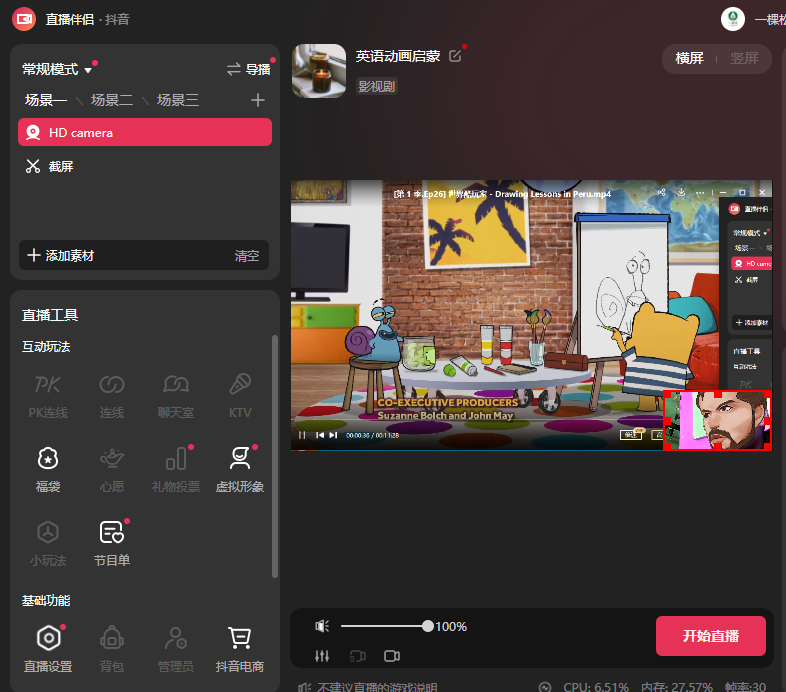
Task: Open the 虚拟形象 avatar tool
Action: pyautogui.click(x=240, y=470)
